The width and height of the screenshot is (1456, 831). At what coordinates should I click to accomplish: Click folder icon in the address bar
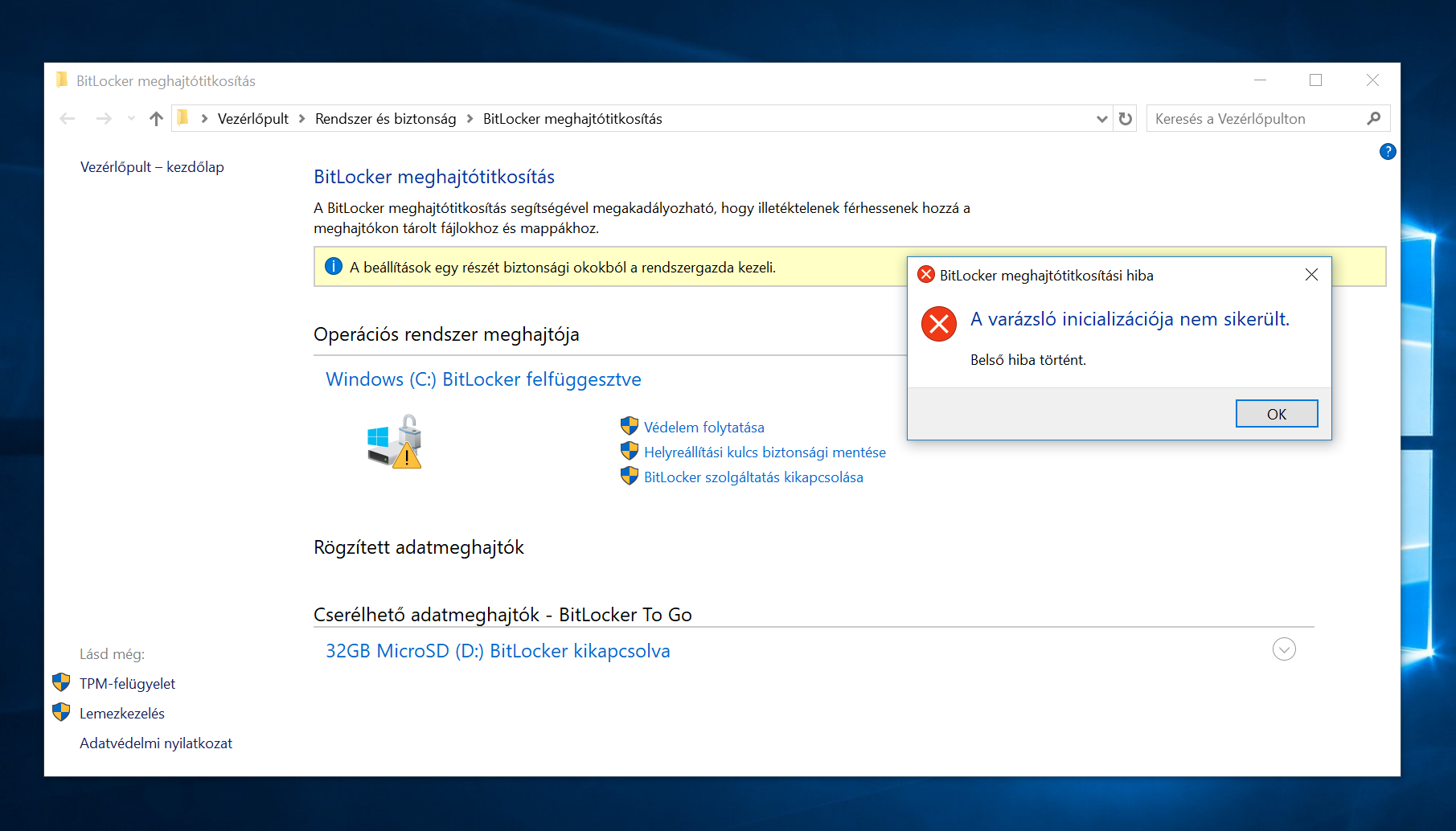pyautogui.click(x=183, y=118)
